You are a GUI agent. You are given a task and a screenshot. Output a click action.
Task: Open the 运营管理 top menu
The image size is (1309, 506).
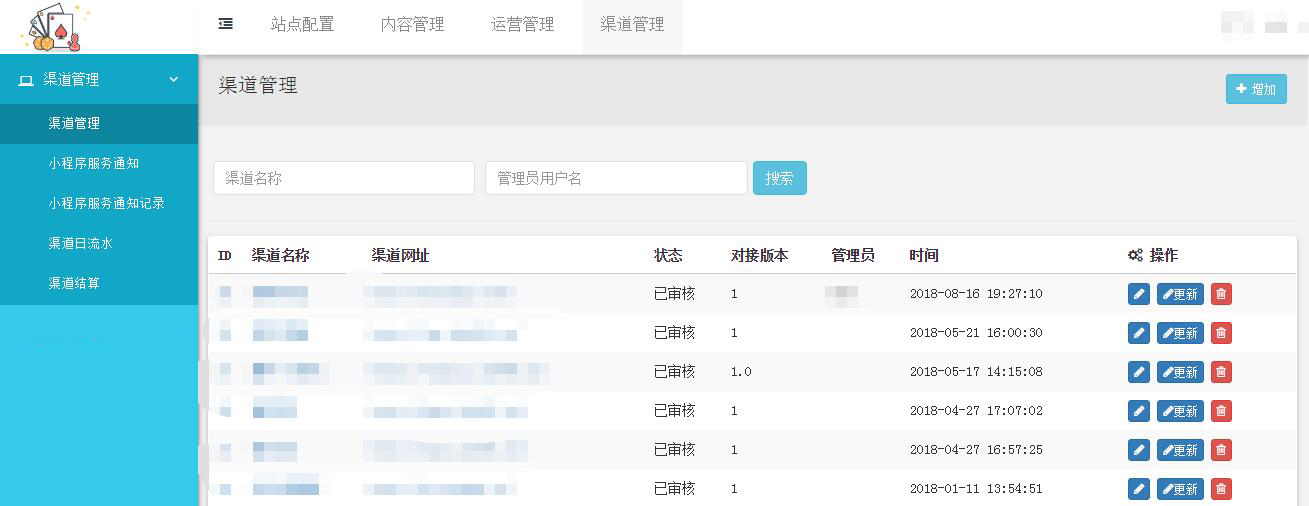click(522, 25)
